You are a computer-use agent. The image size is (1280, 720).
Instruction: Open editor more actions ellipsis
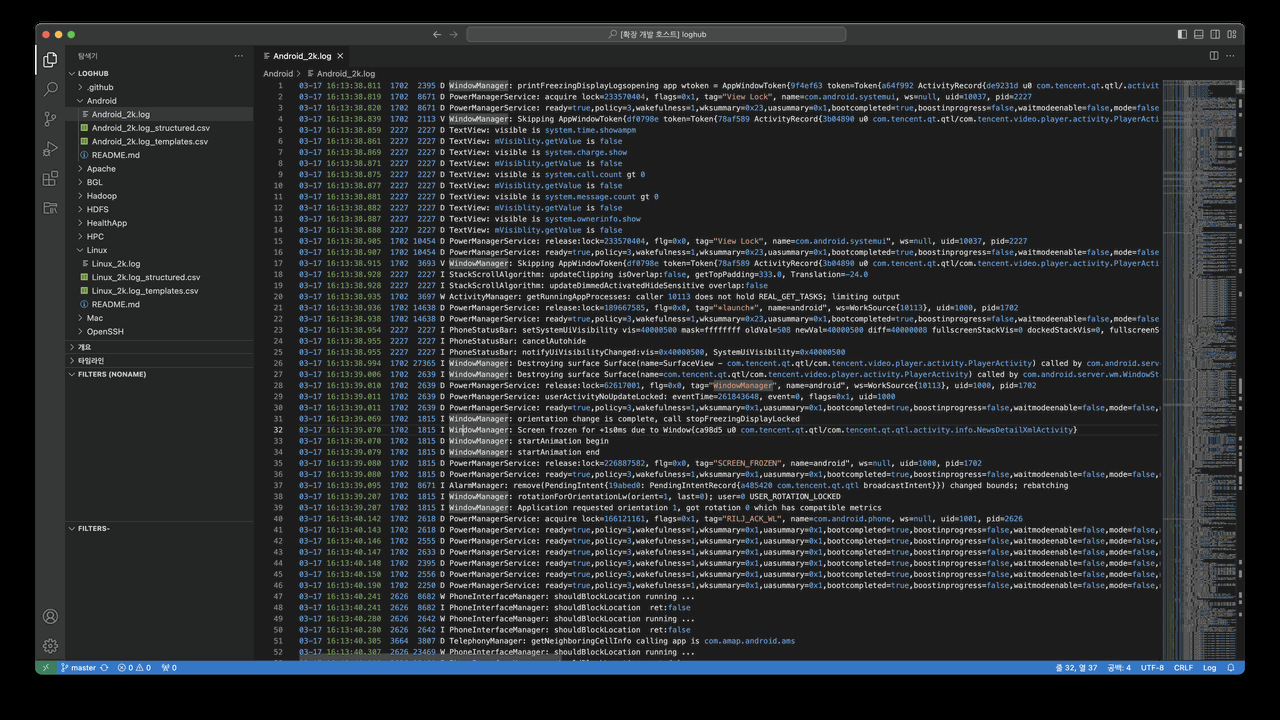click(1231, 56)
